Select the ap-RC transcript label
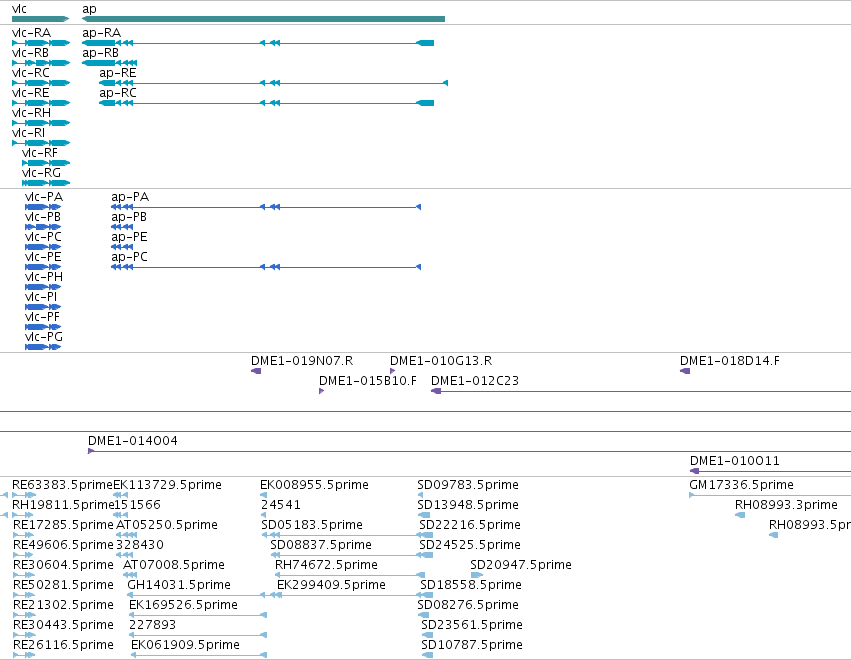 (118, 93)
